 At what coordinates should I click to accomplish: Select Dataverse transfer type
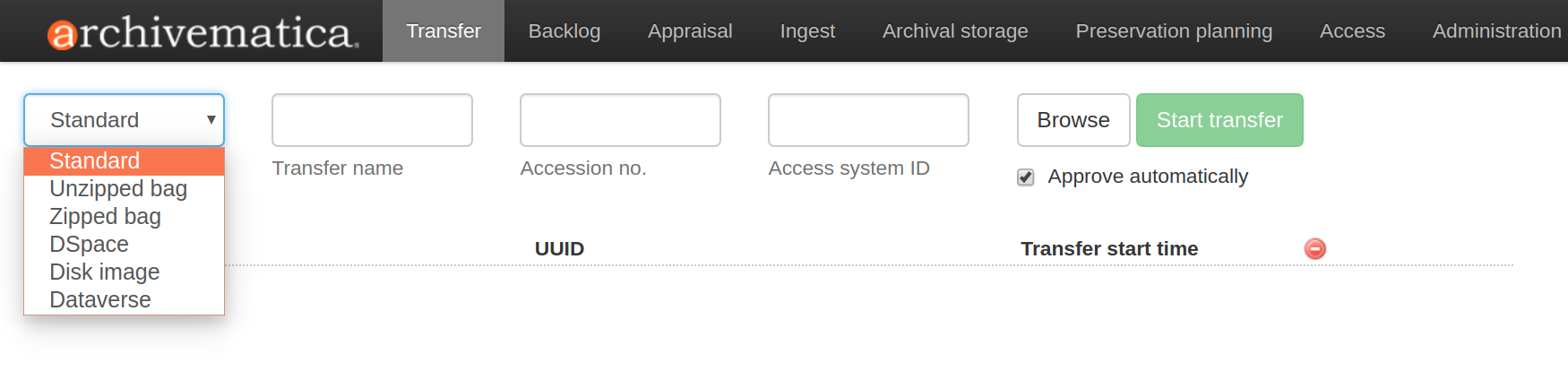(100, 299)
